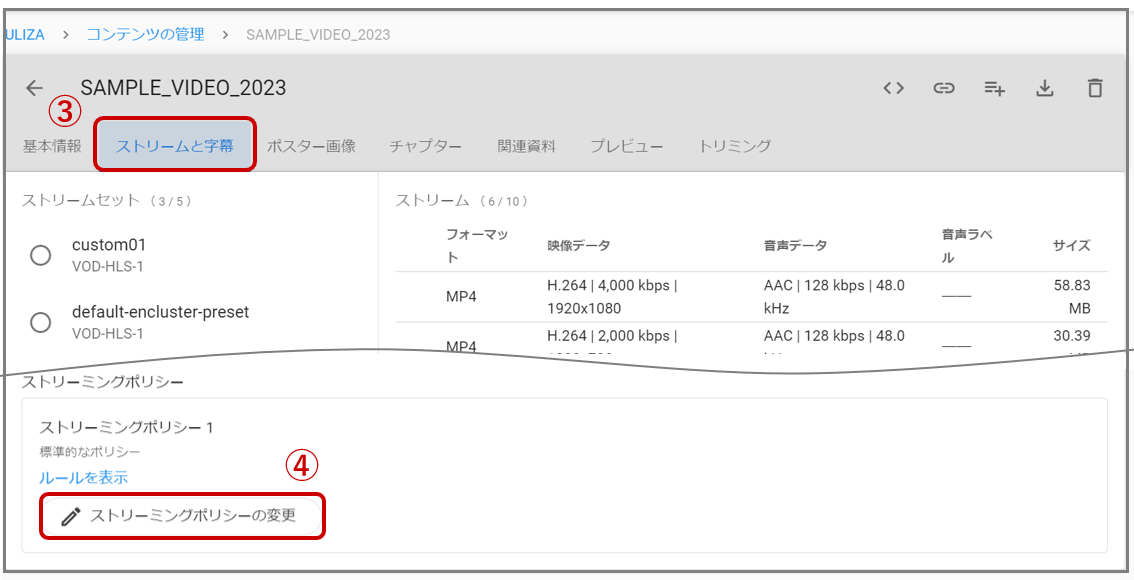Open the 関連資料 tab
Image resolution: width=1134 pixels, height=580 pixels.
pyautogui.click(x=526, y=146)
